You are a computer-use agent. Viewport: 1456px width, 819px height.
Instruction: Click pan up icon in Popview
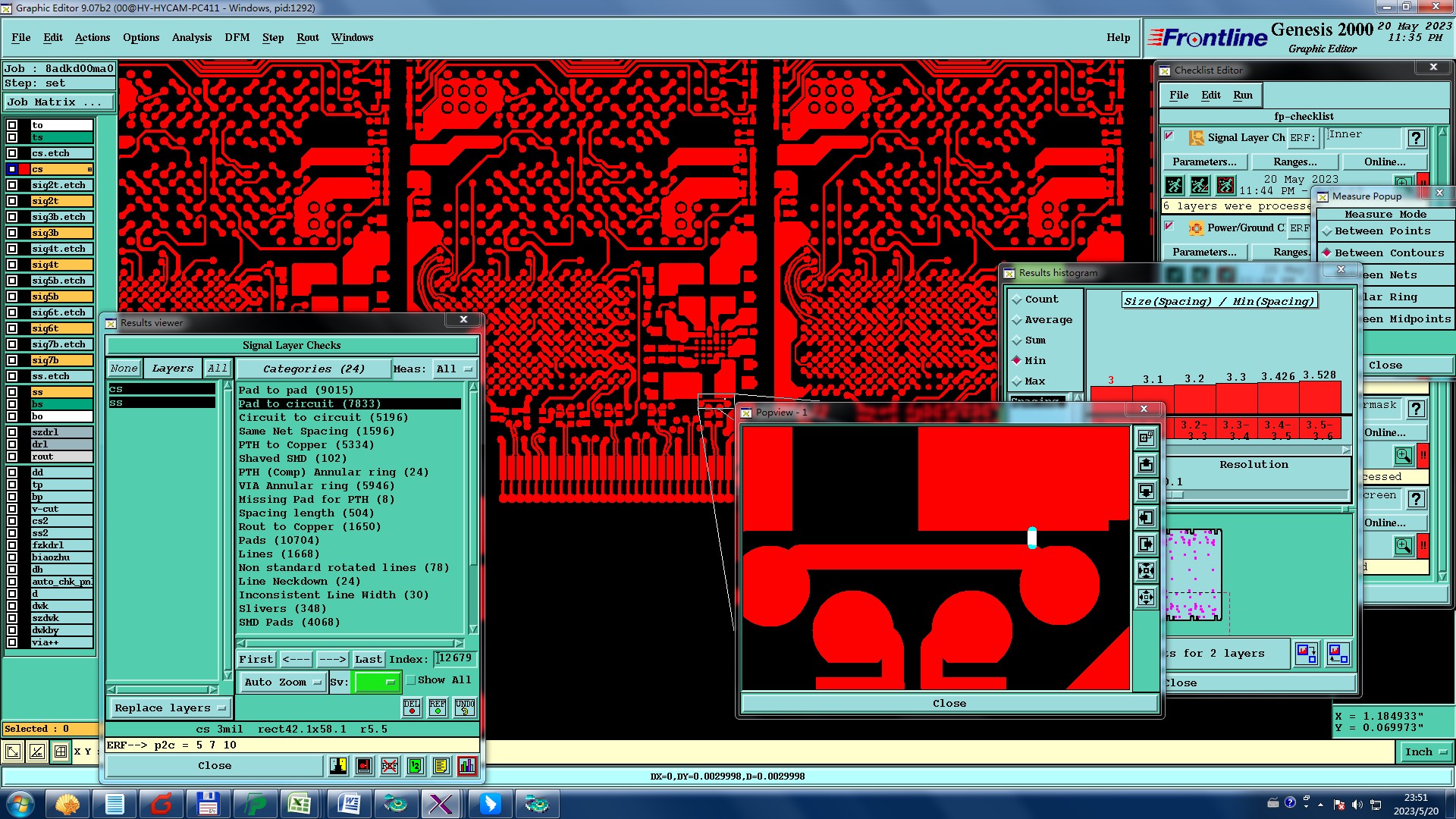(x=1146, y=464)
